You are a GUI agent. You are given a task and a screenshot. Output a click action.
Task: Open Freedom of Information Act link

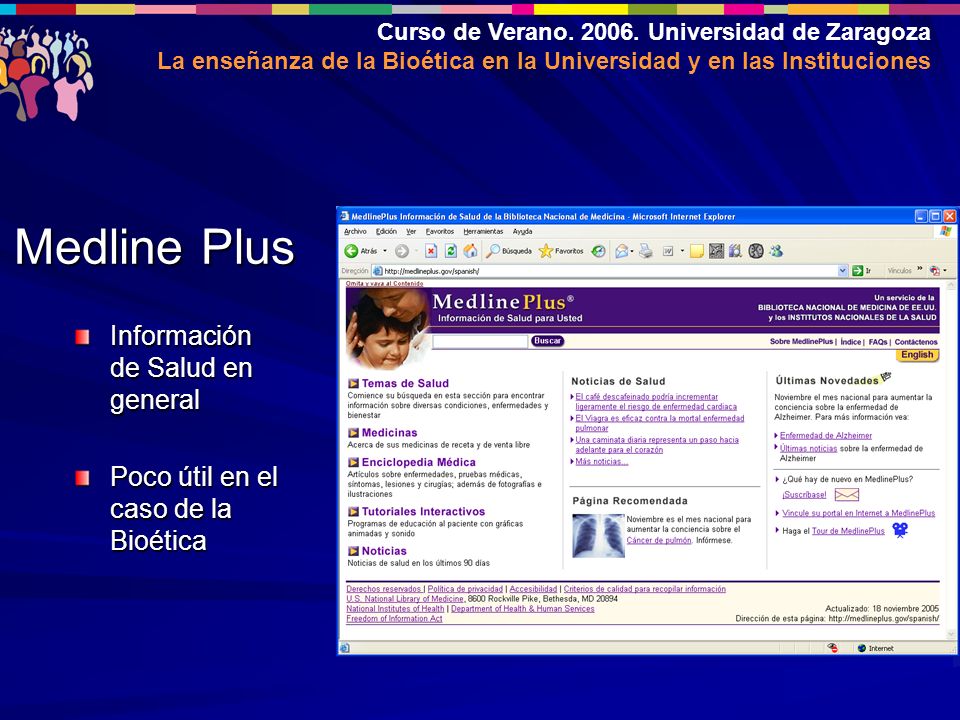(394, 618)
